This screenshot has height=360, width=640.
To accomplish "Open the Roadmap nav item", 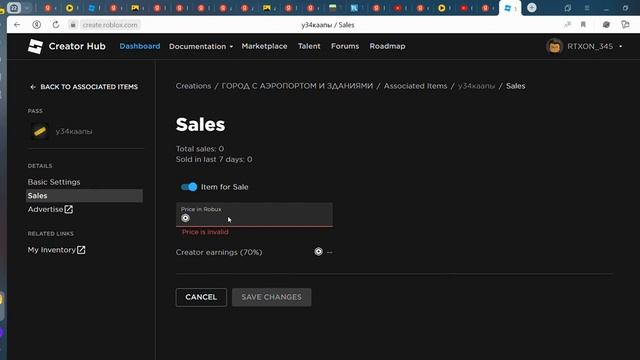I will click(387, 46).
